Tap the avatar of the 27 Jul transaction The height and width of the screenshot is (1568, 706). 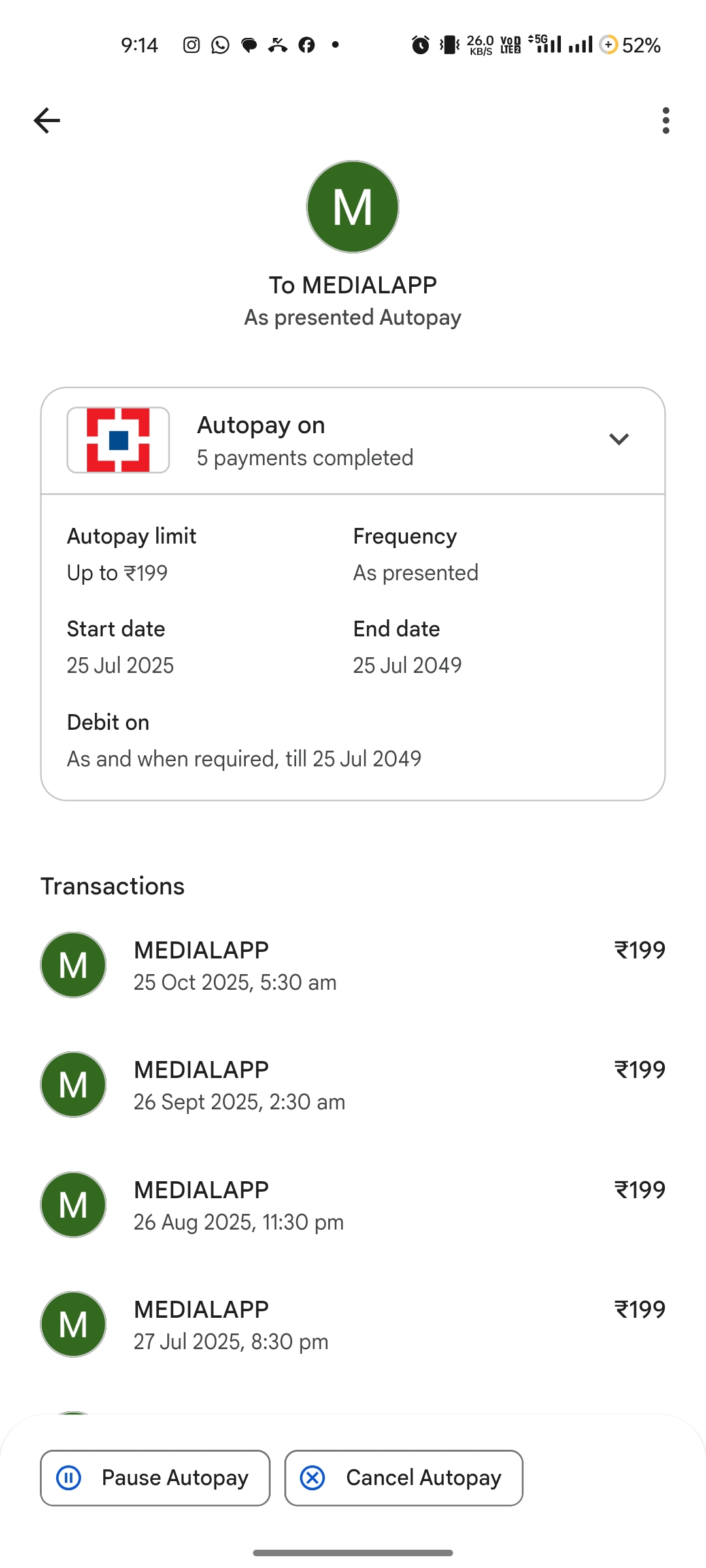(73, 1324)
